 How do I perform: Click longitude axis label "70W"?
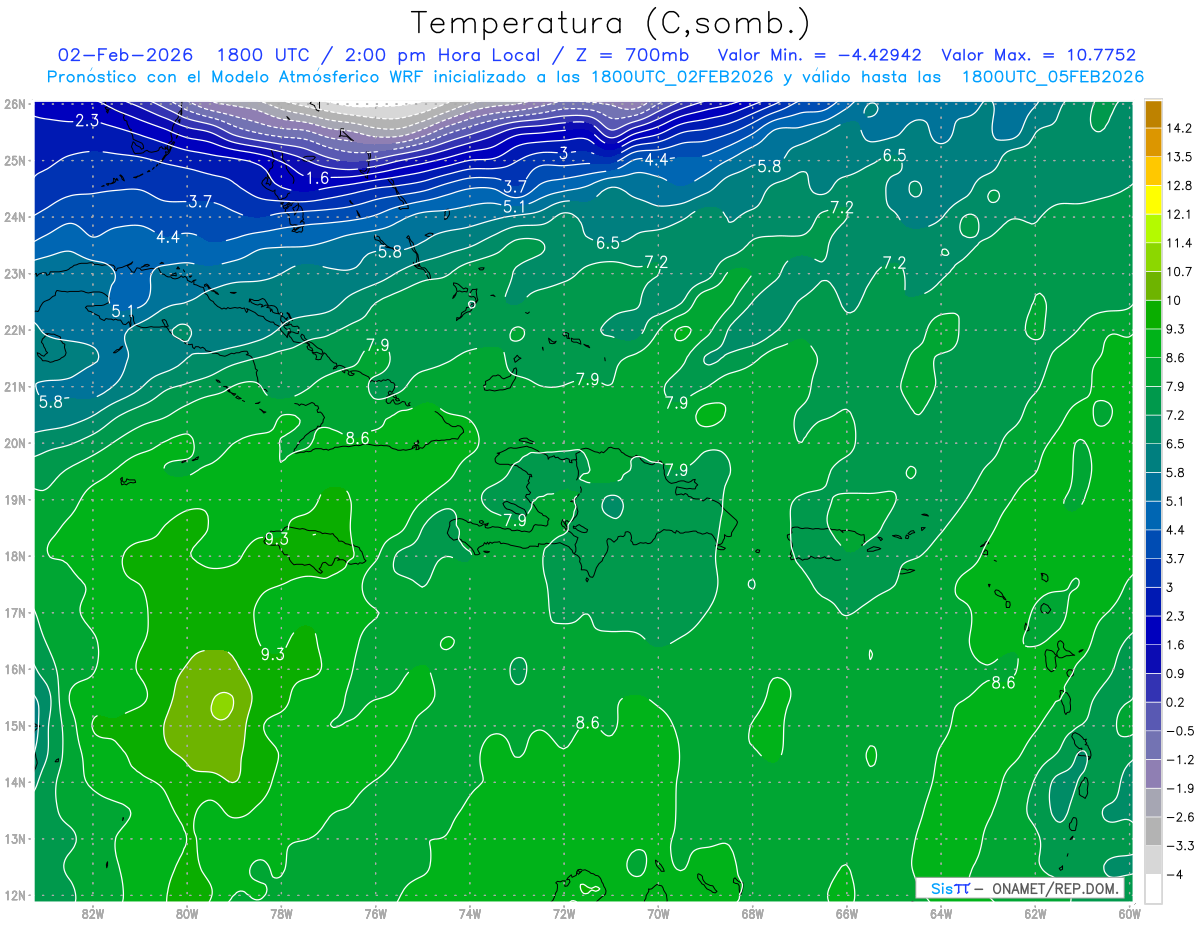pyautogui.click(x=658, y=913)
